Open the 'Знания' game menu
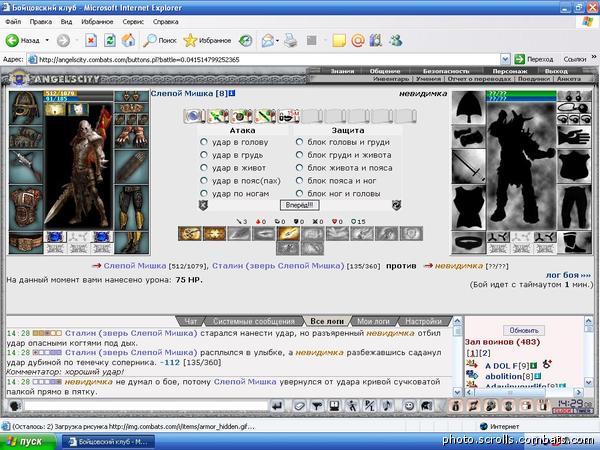Image resolution: width=600 pixels, height=450 pixels. pos(342,71)
